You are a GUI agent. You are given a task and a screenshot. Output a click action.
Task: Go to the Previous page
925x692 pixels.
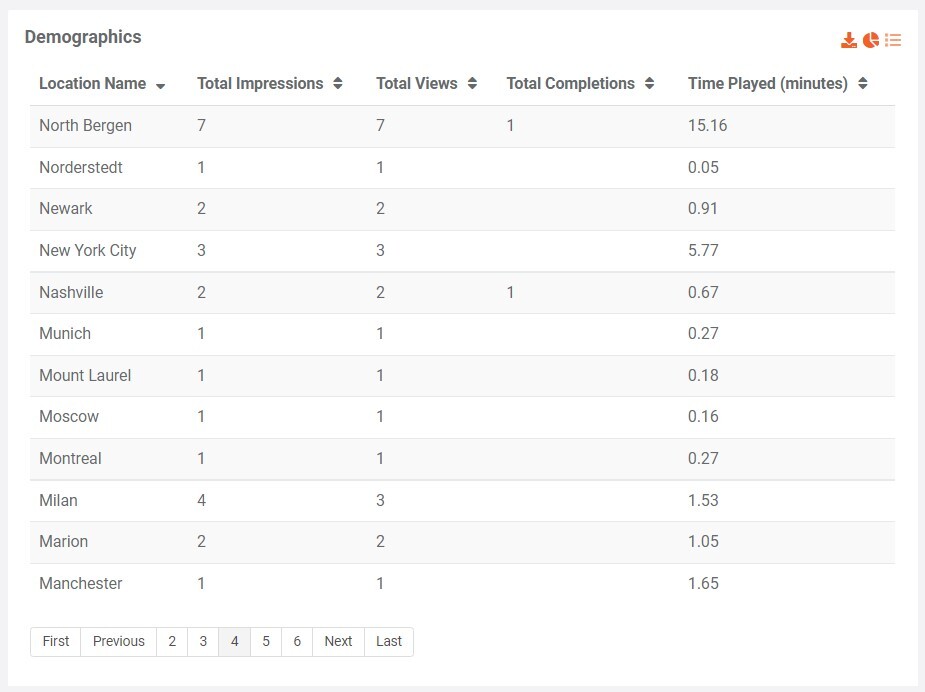(x=119, y=641)
